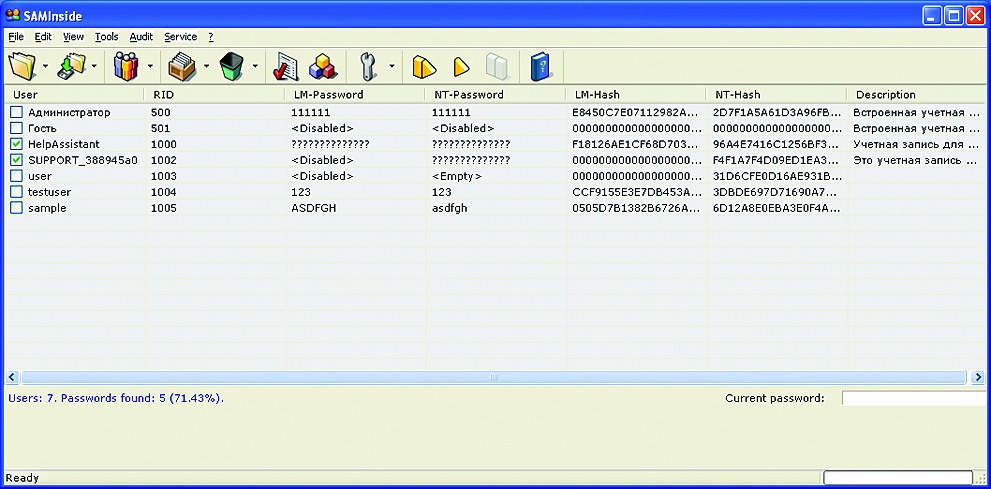
Task: Tick the testuser row checkbox
Action: coord(16,192)
